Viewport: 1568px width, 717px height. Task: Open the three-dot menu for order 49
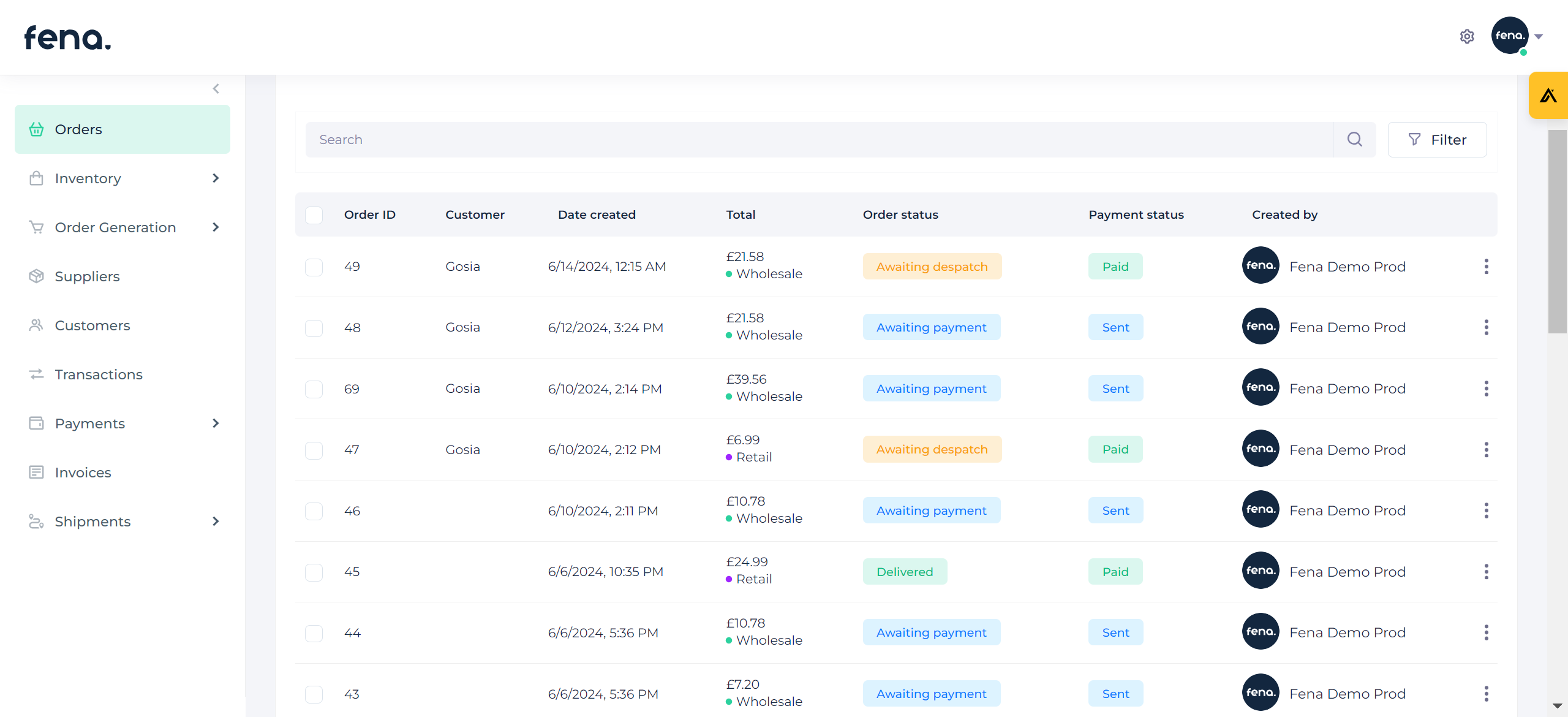click(1486, 267)
